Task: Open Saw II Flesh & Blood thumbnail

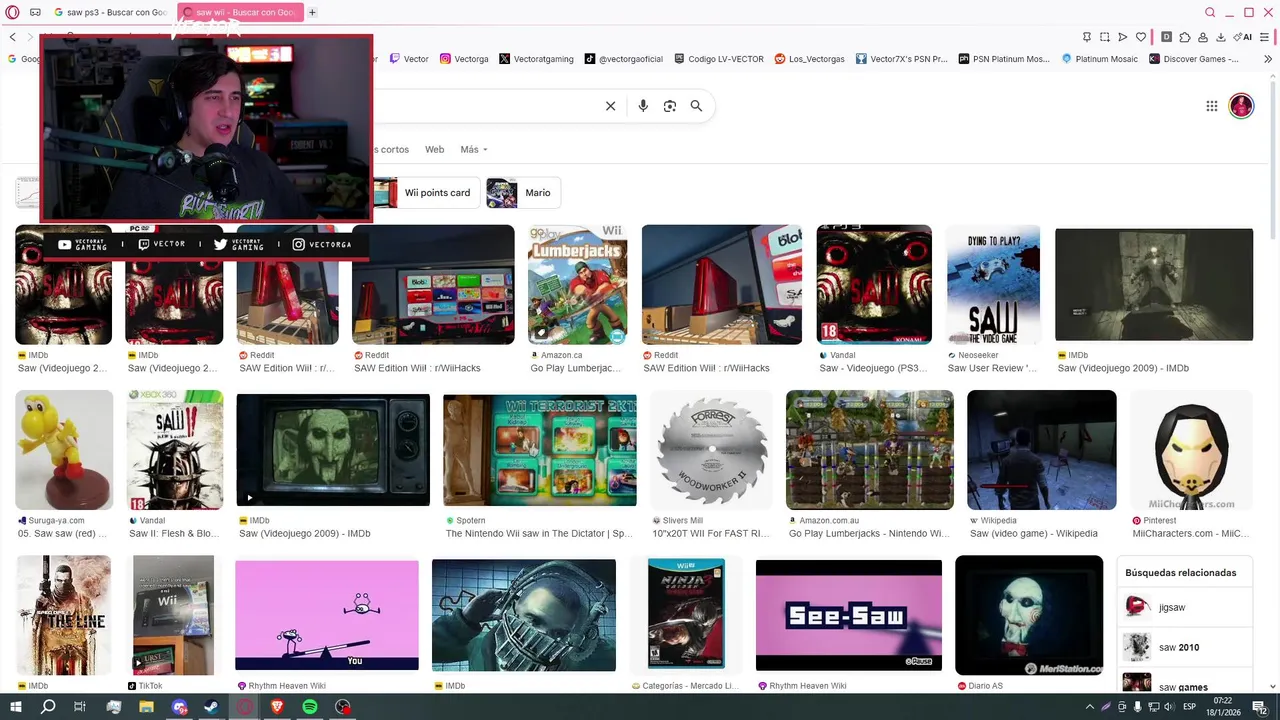Action: (x=174, y=450)
